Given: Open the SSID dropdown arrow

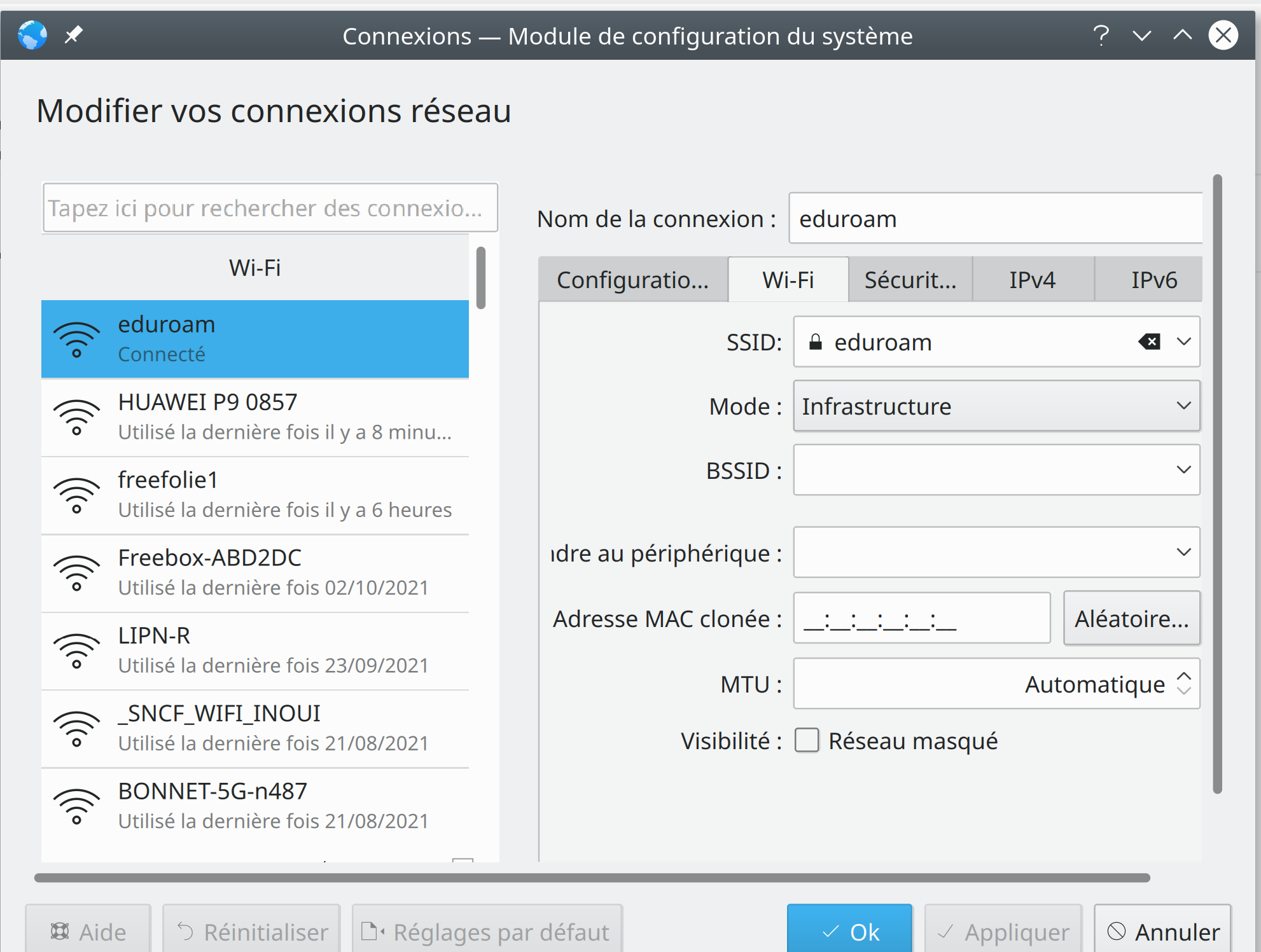Looking at the screenshot, I should (x=1183, y=342).
